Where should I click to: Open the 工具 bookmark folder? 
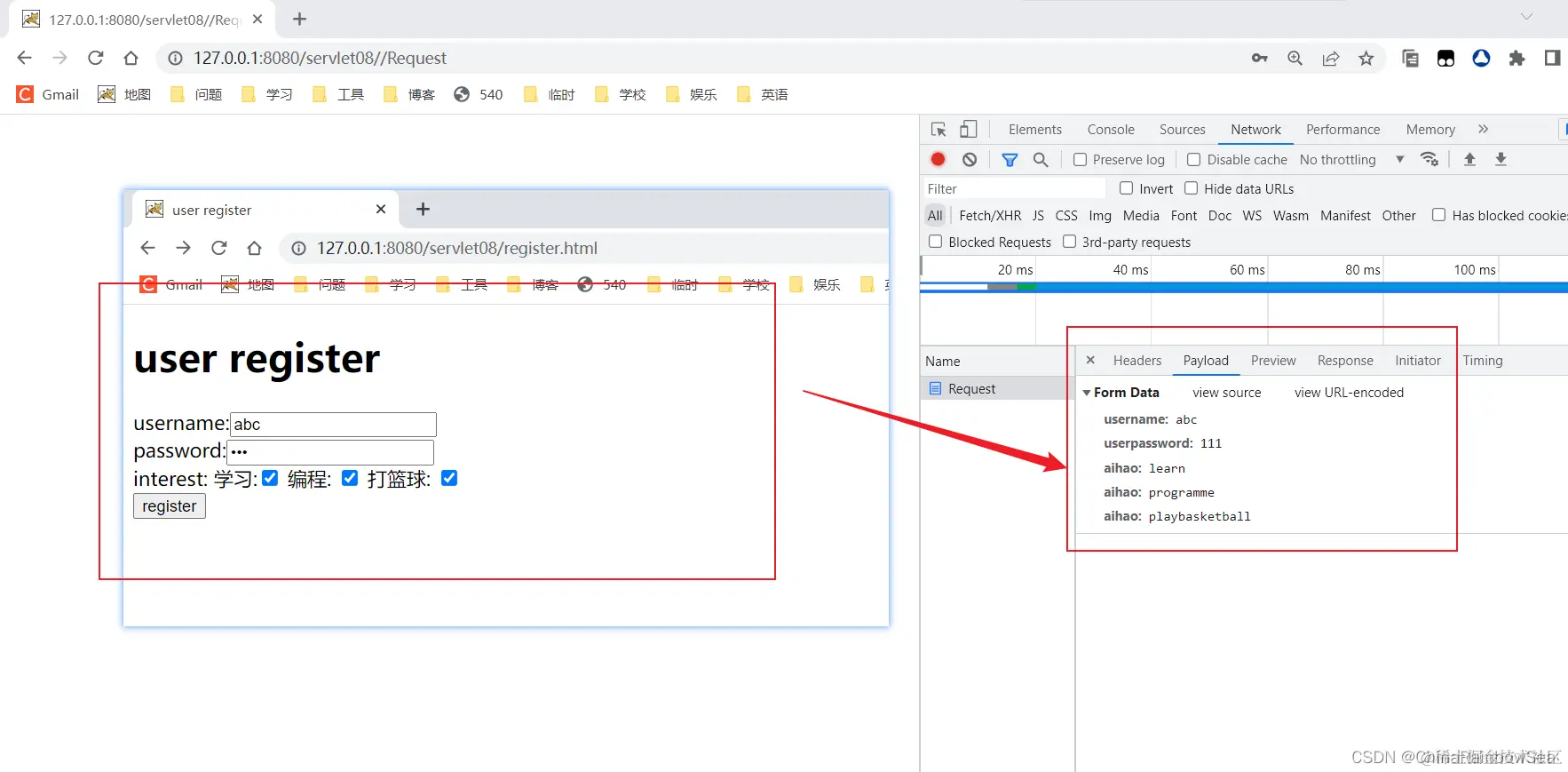click(337, 94)
